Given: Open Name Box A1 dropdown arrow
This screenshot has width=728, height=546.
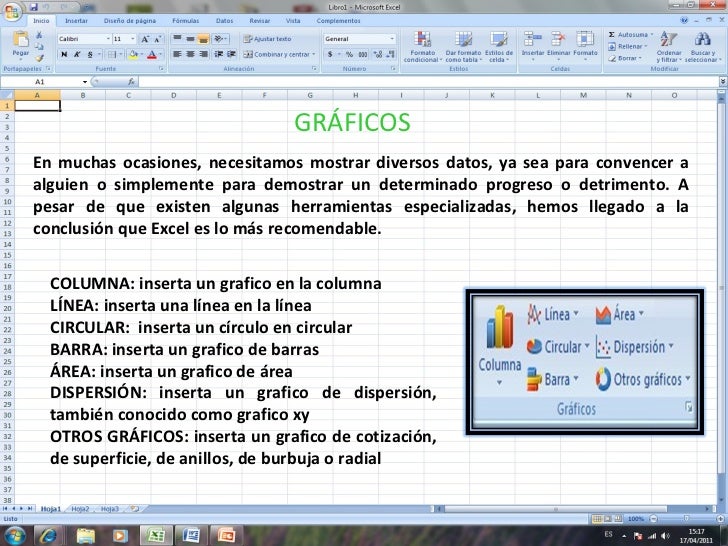Looking at the screenshot, I should [85, 82].
